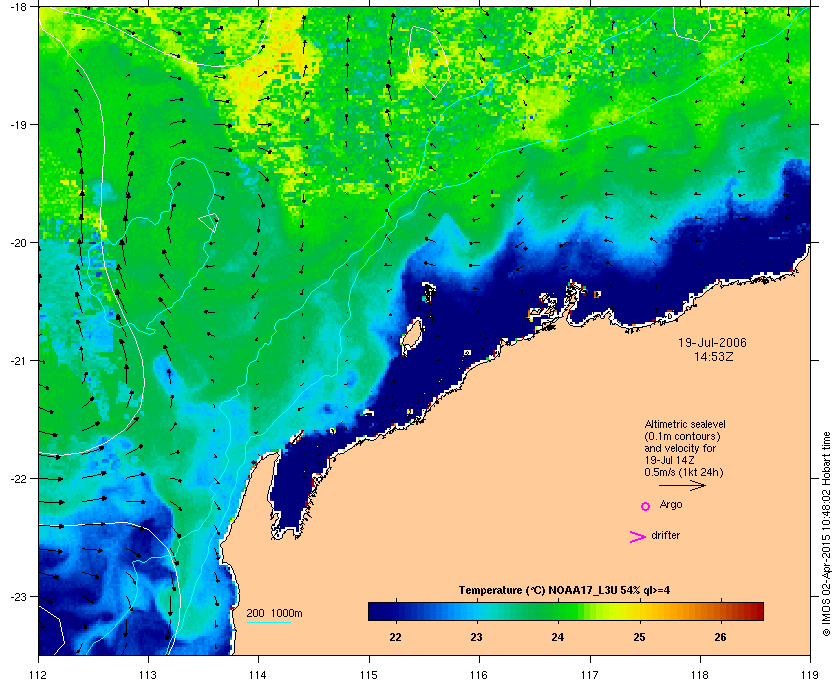Viewport: 840px width, 680px height.
Task: Click longitude axis label '115'
Action: pyautogui.click(x=369, y=674)
